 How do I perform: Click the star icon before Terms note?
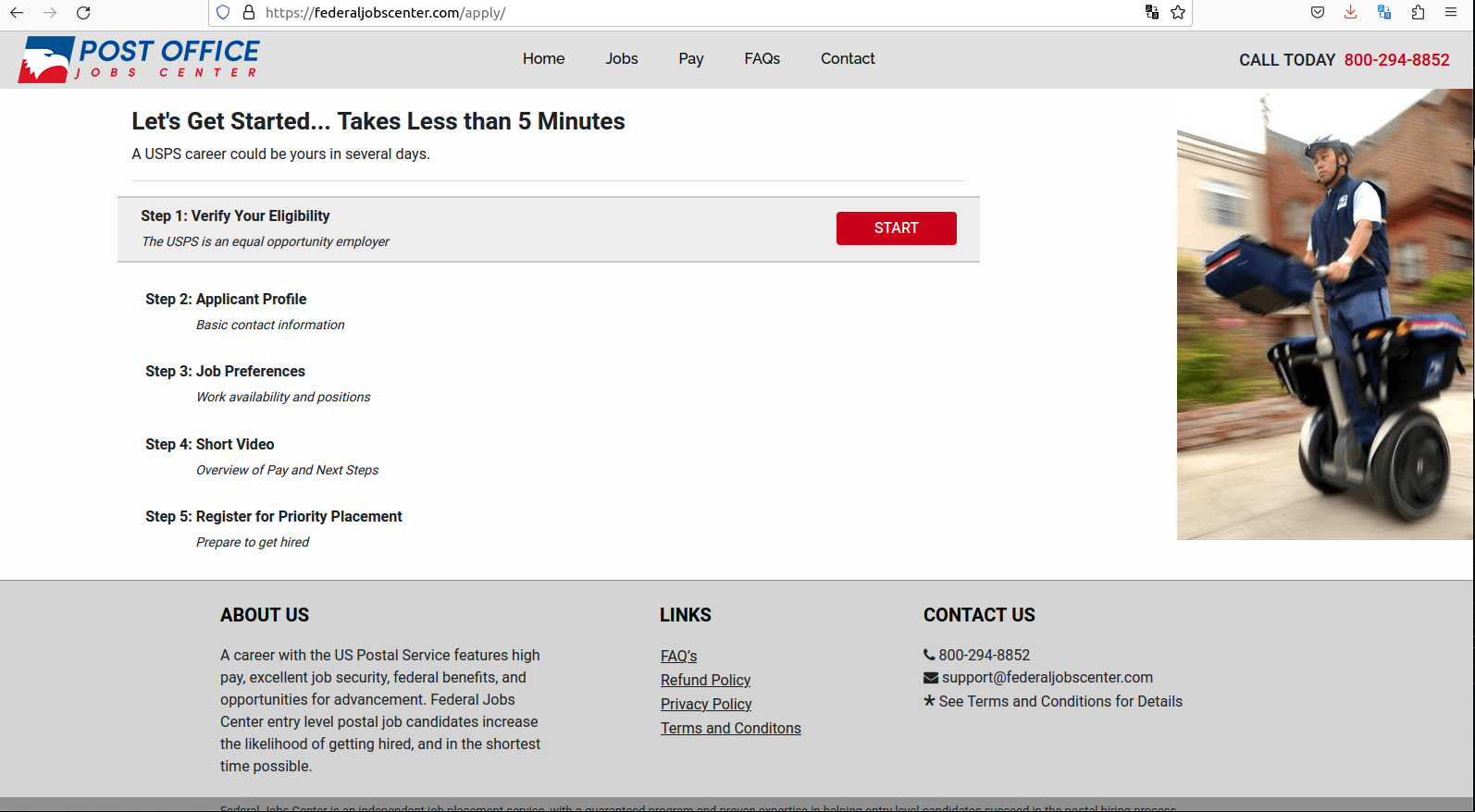(x=929, y=701)
